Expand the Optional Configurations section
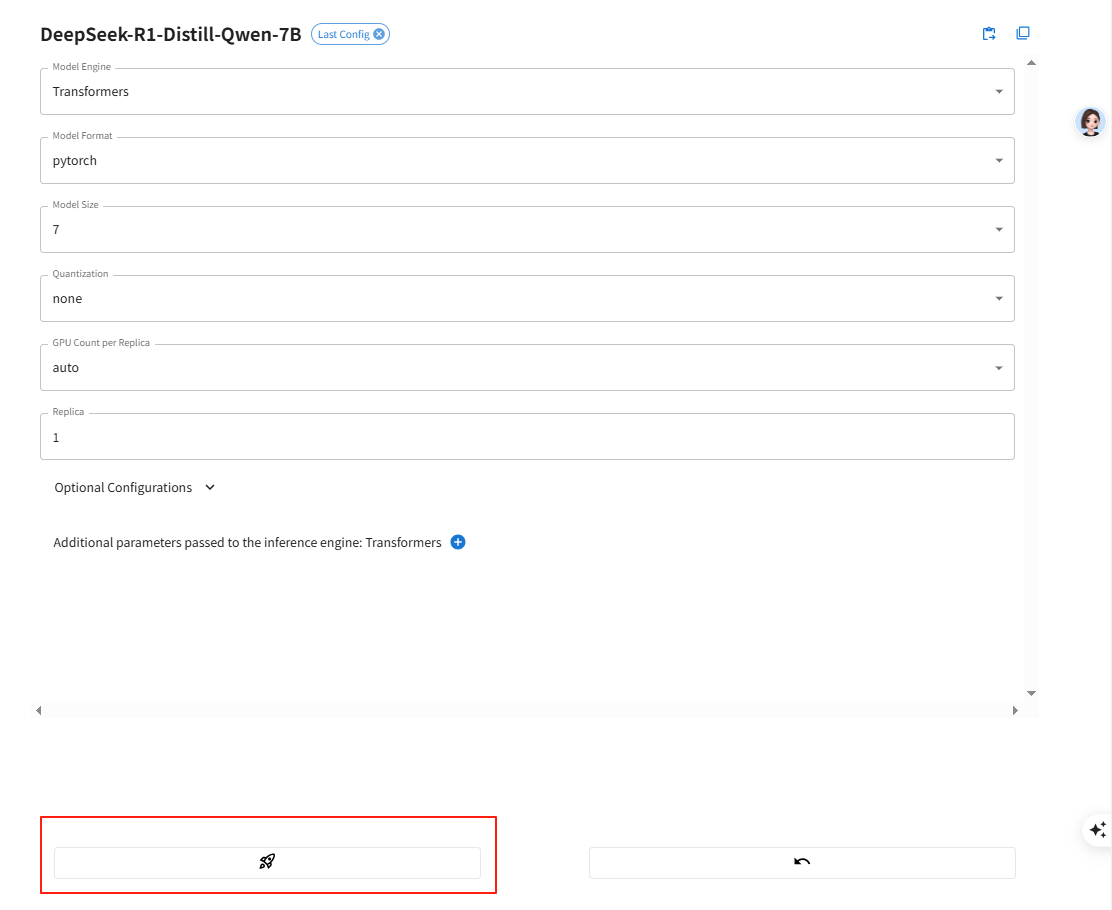1112x910 pixels. coord(135,488)
